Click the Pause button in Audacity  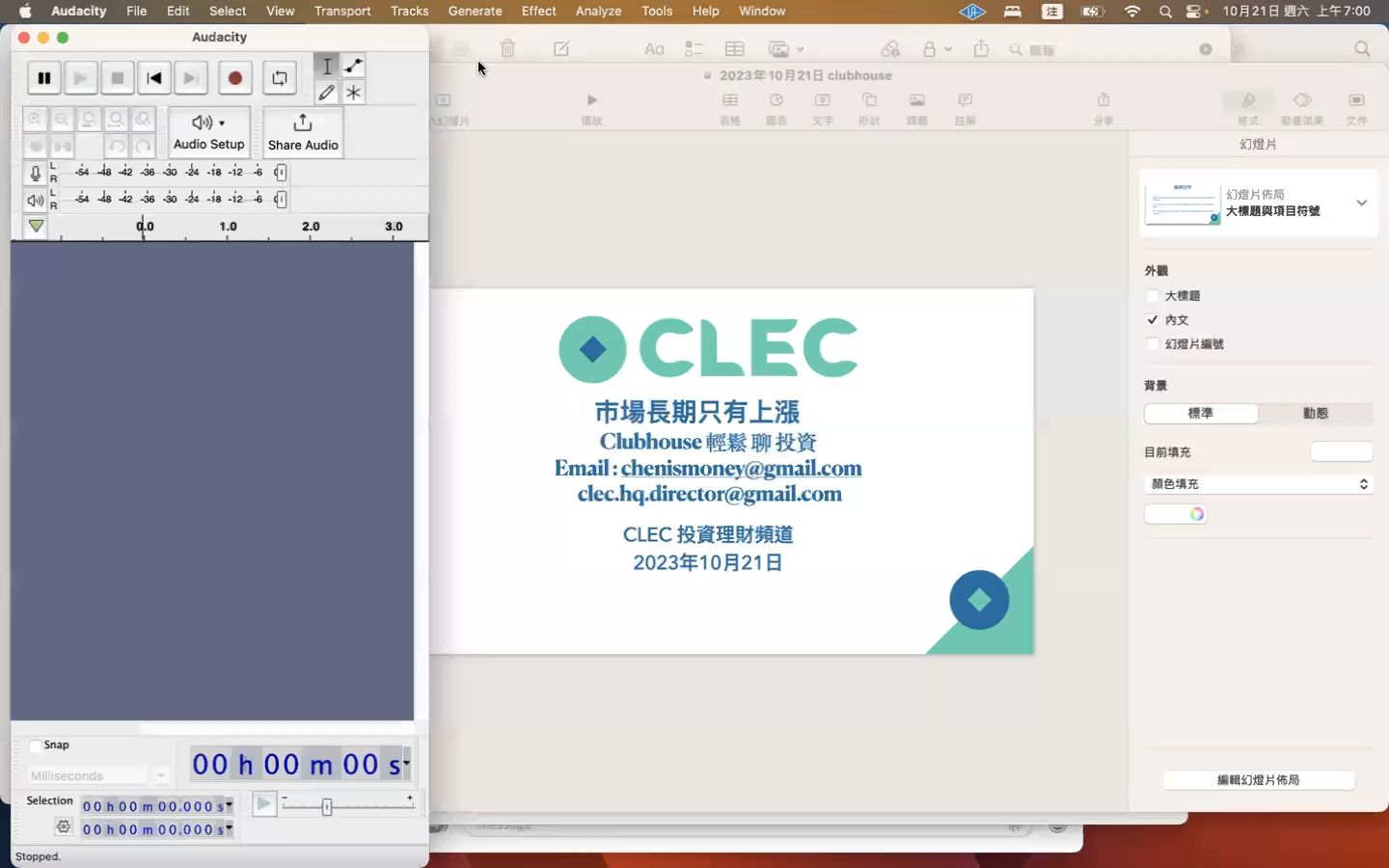click(44, 78)
